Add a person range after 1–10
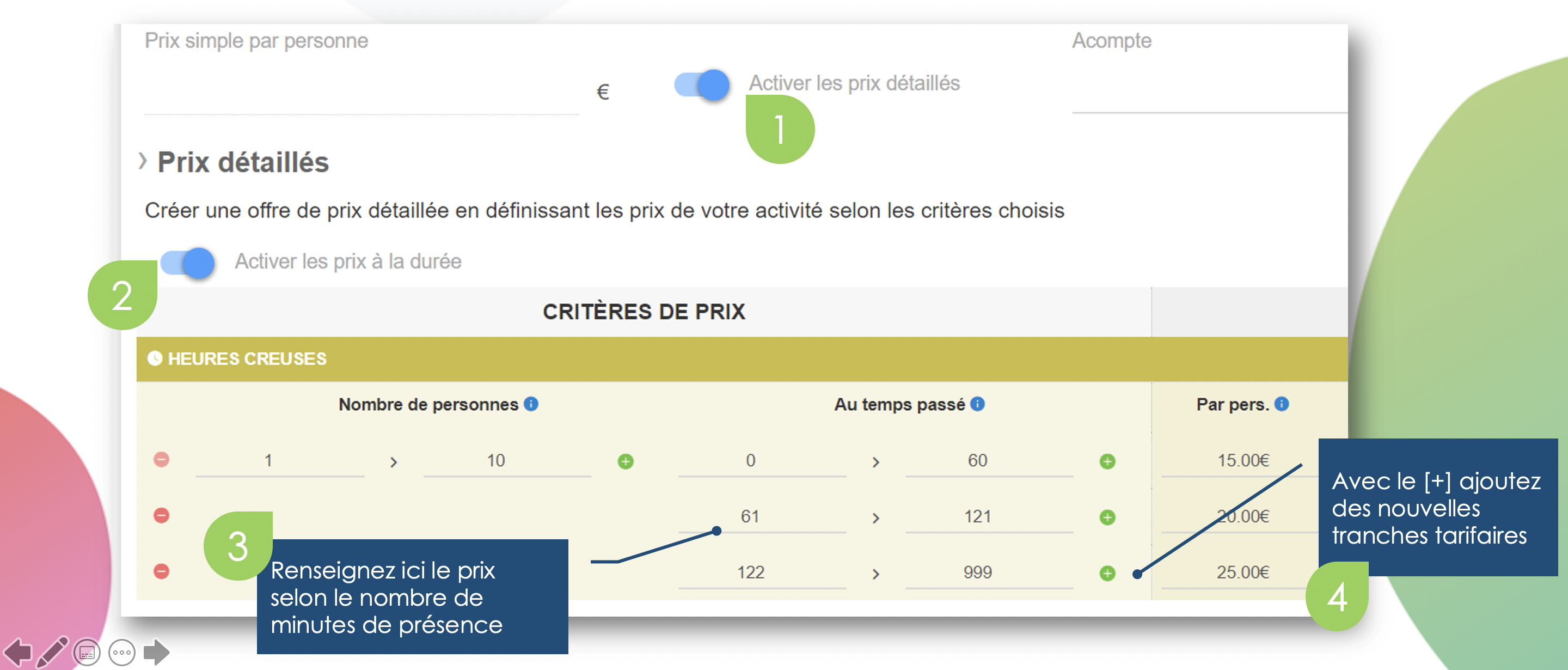The image size is (1568, 670). (626, 462)
